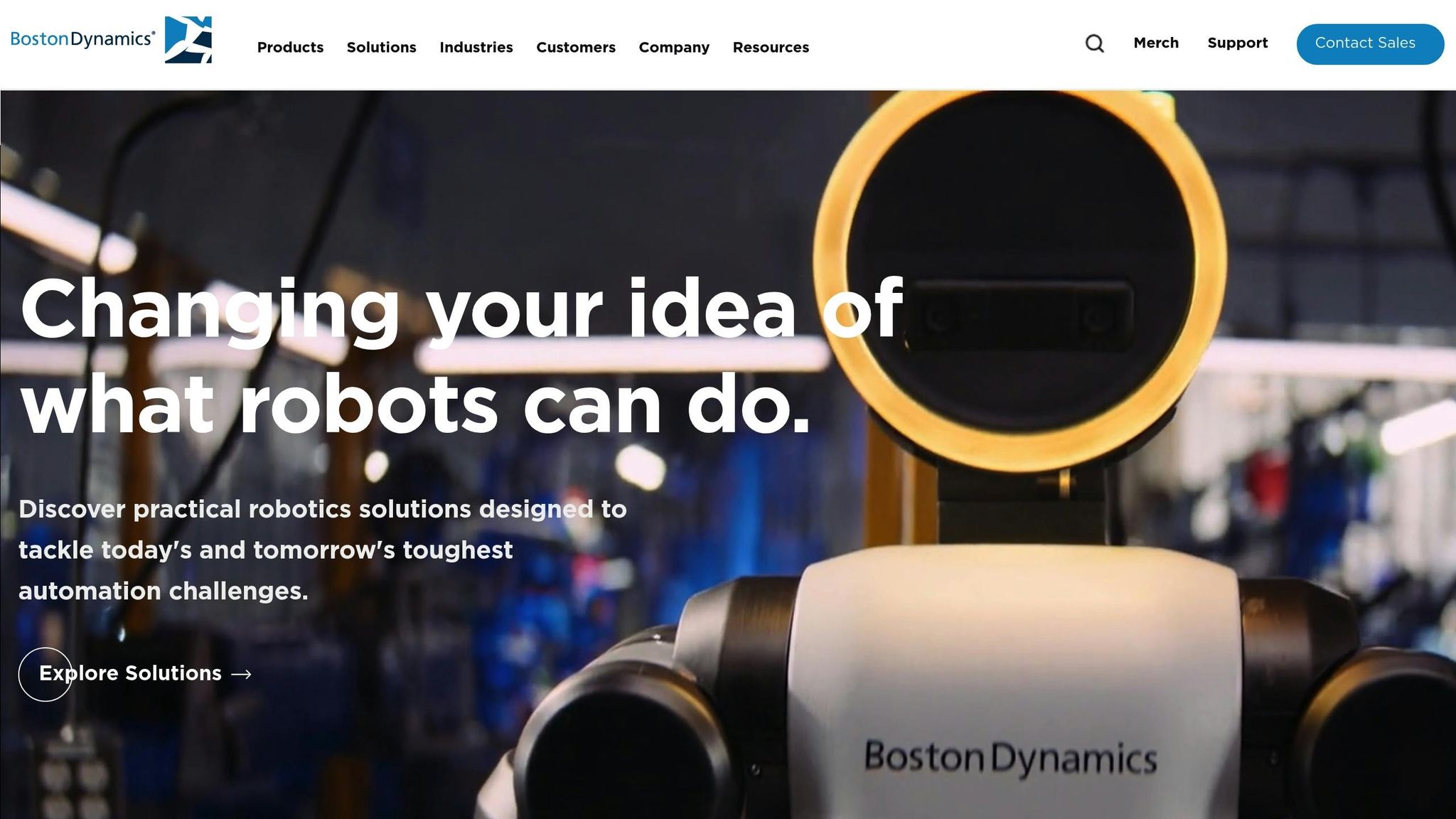
Task: Open the Products dropdown menu
Action: (x=290, y=48)
